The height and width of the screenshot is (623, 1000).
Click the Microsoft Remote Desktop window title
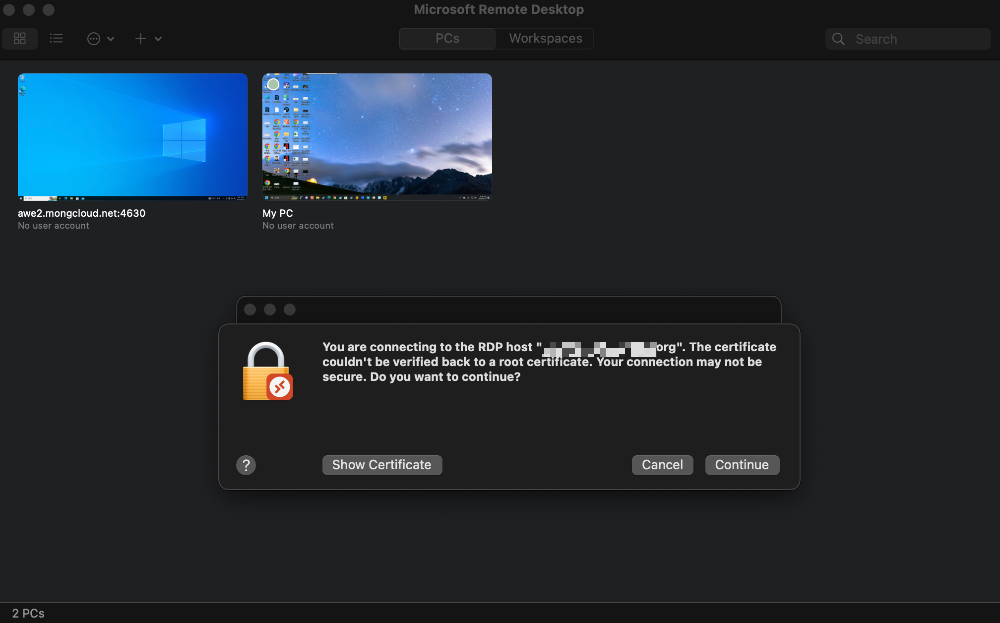[x=499, y=10]
